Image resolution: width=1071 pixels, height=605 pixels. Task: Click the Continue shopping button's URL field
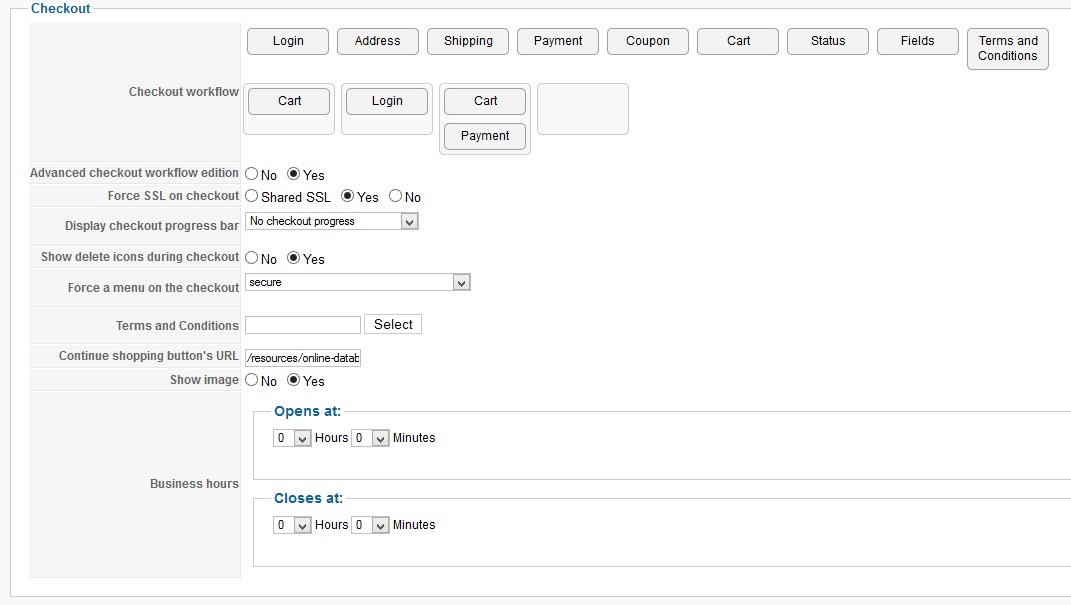coord(302,357)
